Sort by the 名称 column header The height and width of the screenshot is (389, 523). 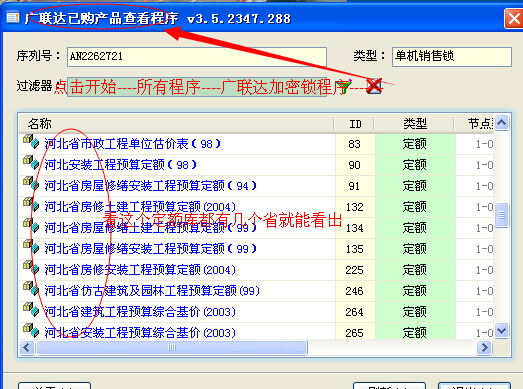[176, 124]
